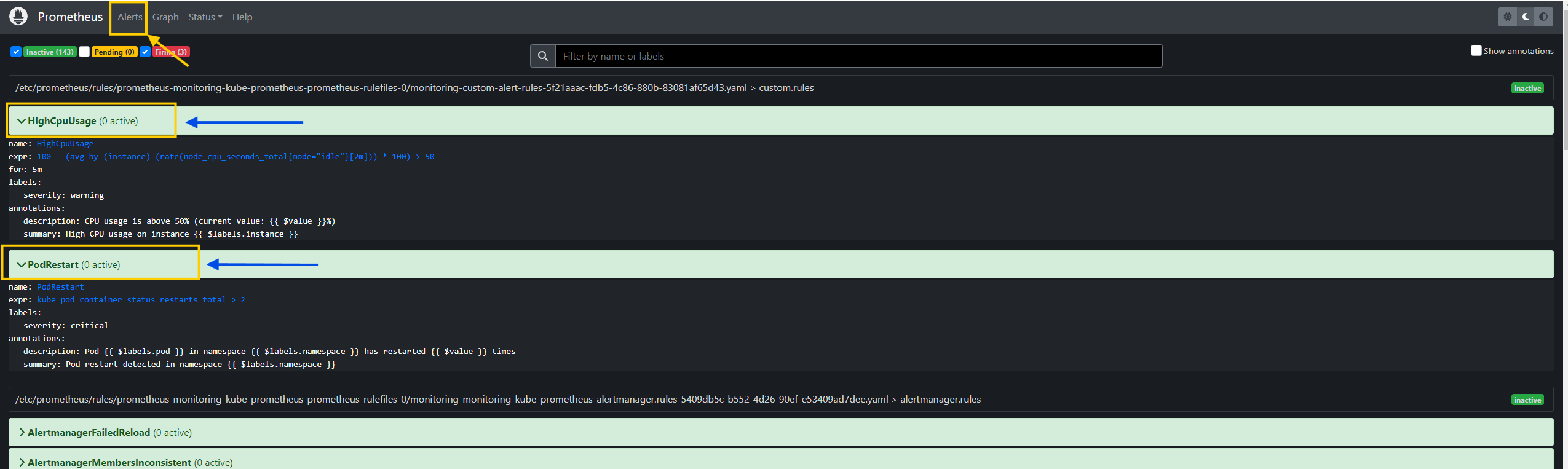Switch to light theme sun icon
This screenshot has height=469, width=1568.
1507,17
